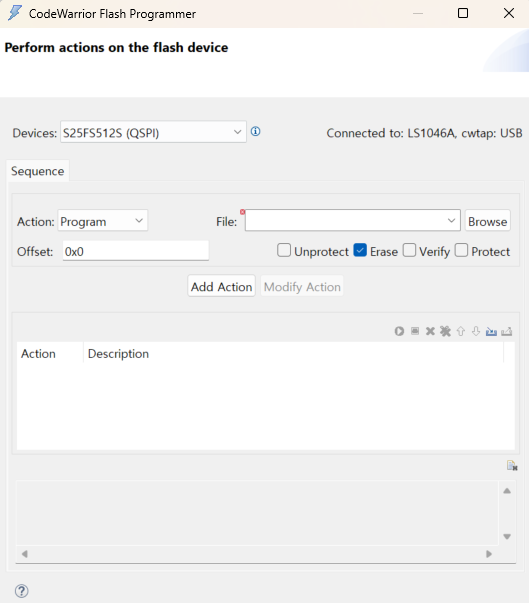Screen dimensions: 529x603
Task: Remove all actions with the double X icon
Action: (445, 331)
